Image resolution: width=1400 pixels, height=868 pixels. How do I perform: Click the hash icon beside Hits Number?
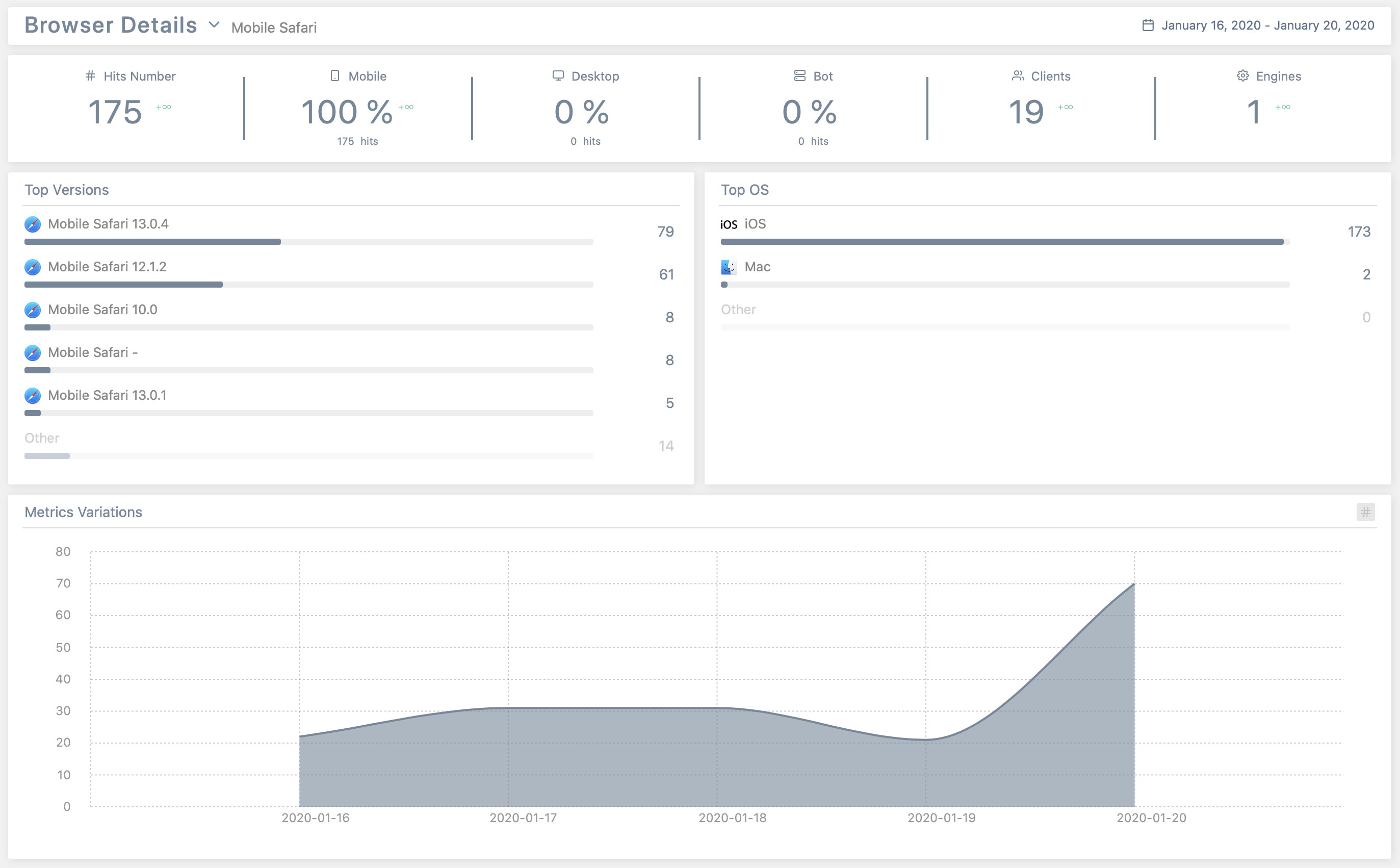point(90,76)
